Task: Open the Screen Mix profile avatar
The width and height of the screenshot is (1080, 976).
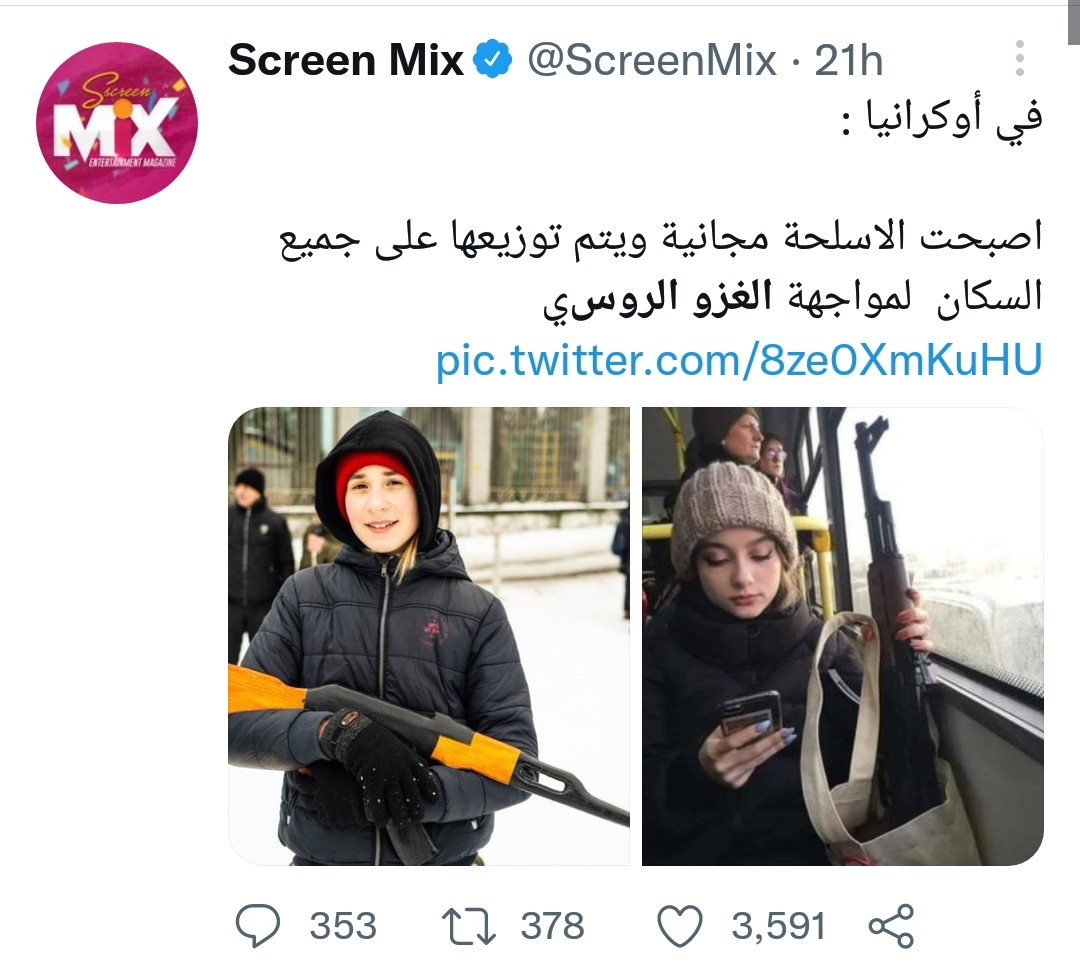Action: coord(117,123)
